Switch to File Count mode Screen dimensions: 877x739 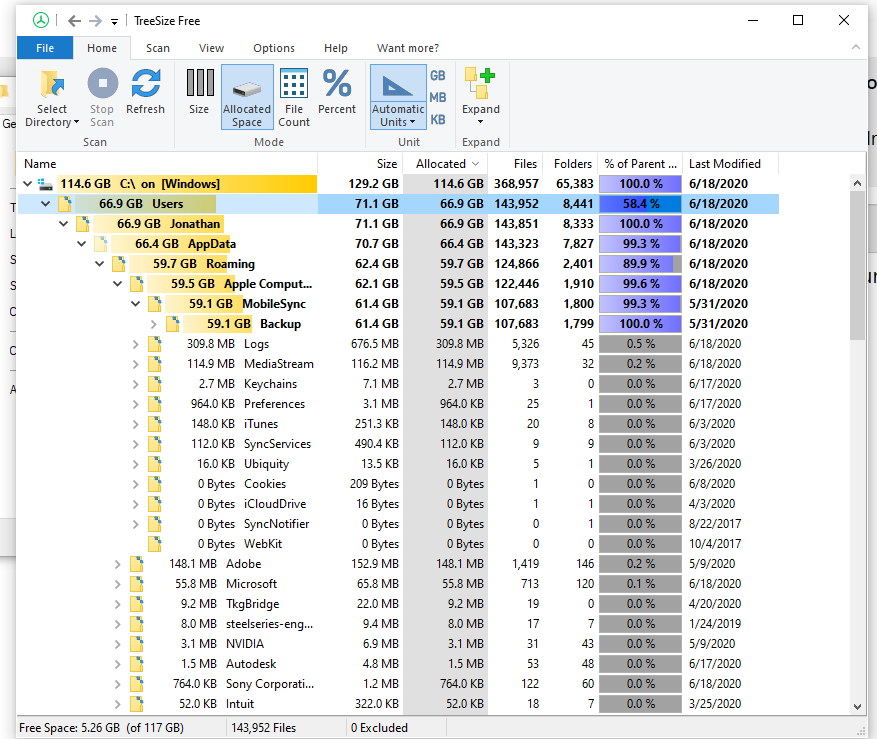pyautogui.click(x=294, y=97)
